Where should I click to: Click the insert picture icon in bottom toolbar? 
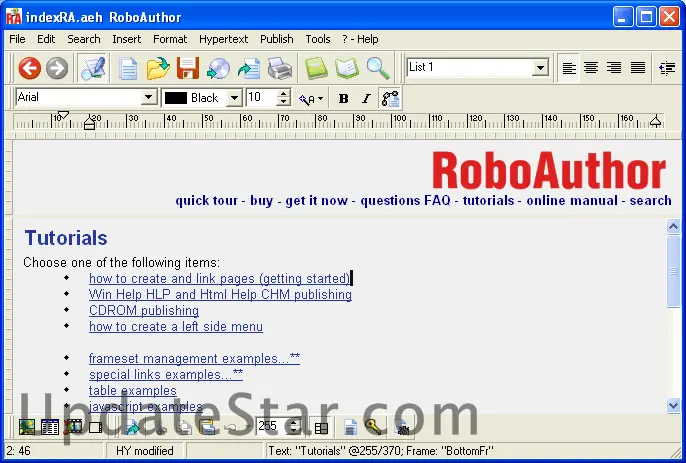[x=27, y=427]
